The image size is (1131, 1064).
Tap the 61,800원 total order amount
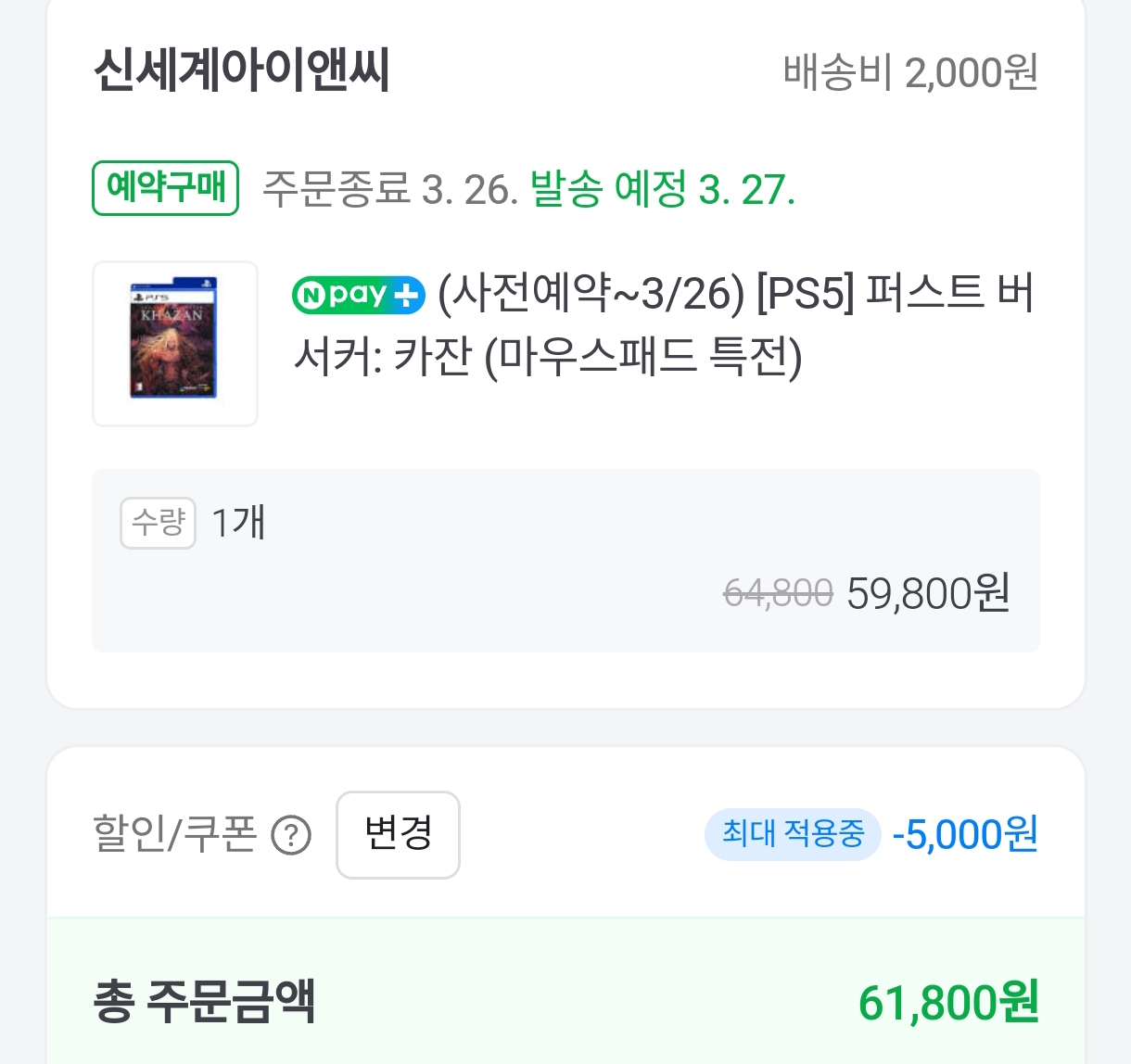pos(947,1003)
